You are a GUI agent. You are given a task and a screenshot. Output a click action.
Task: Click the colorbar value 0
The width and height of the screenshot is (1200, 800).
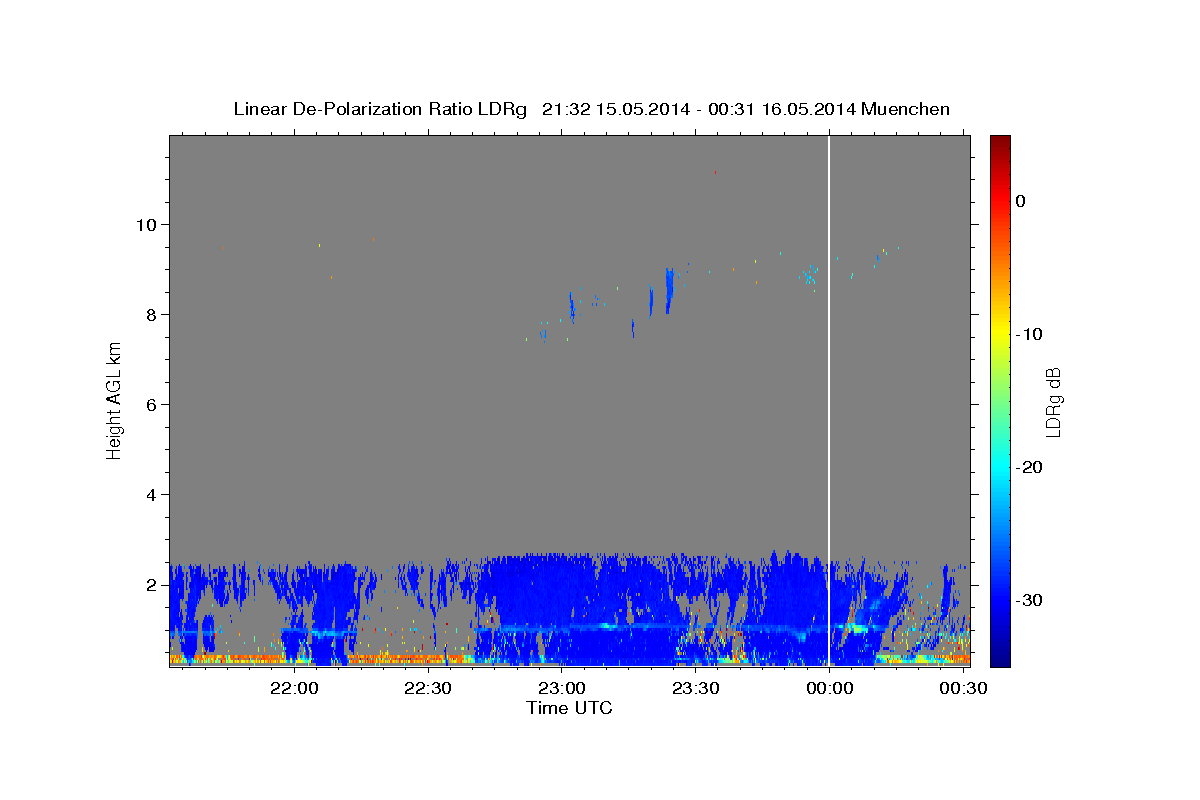pos(1021,201)
